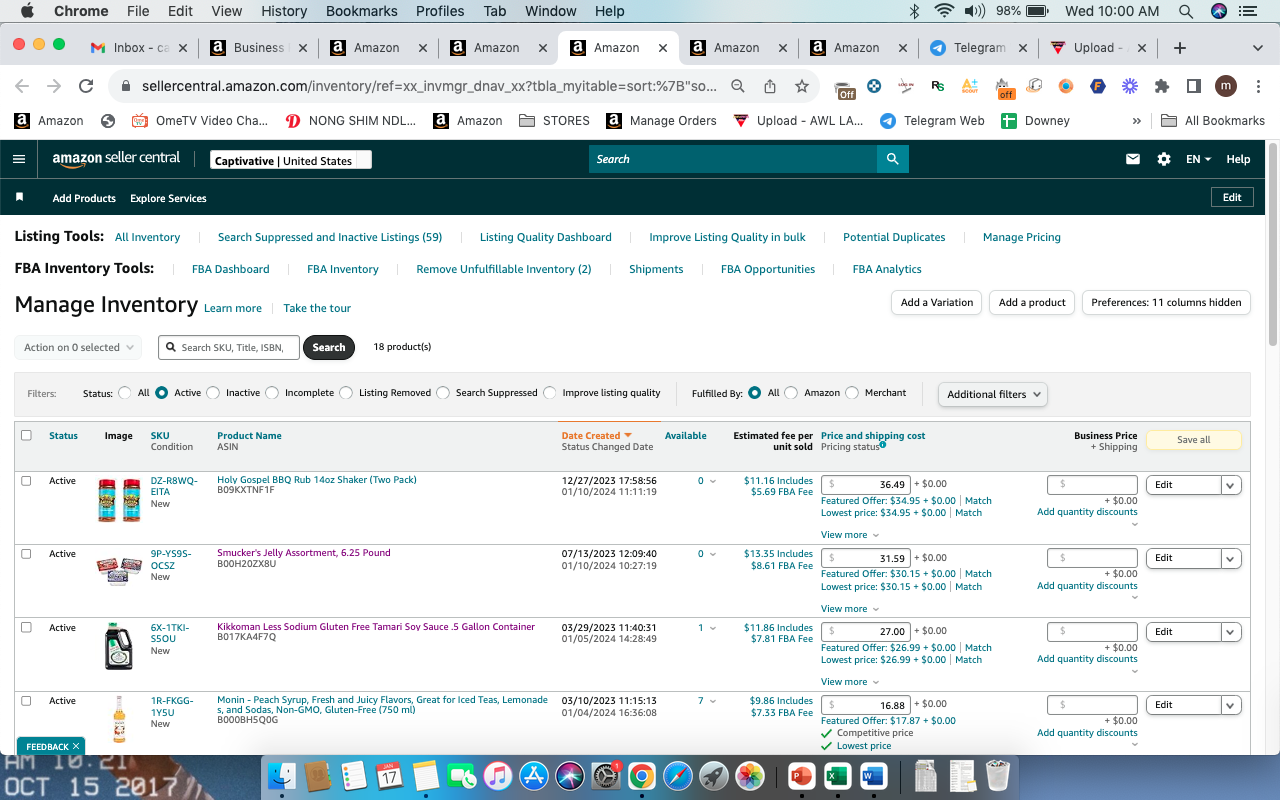This screenshot has width=1280, height=800.
Task: Open the Chrome Extensions puzzle icon
Action: coord(1161,86)
